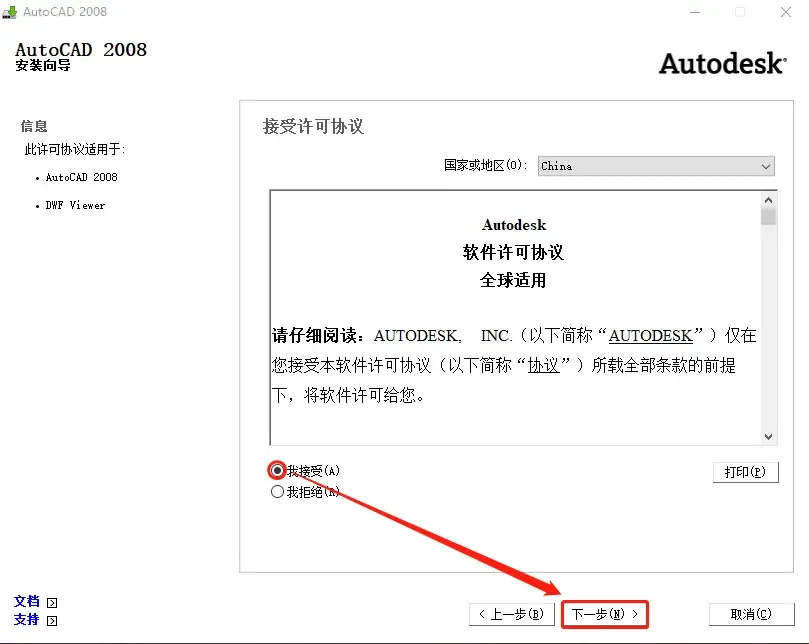809x644 pixels.
Task: Select the 我拒绝(R) radio button
Action: tap(277, 492)
